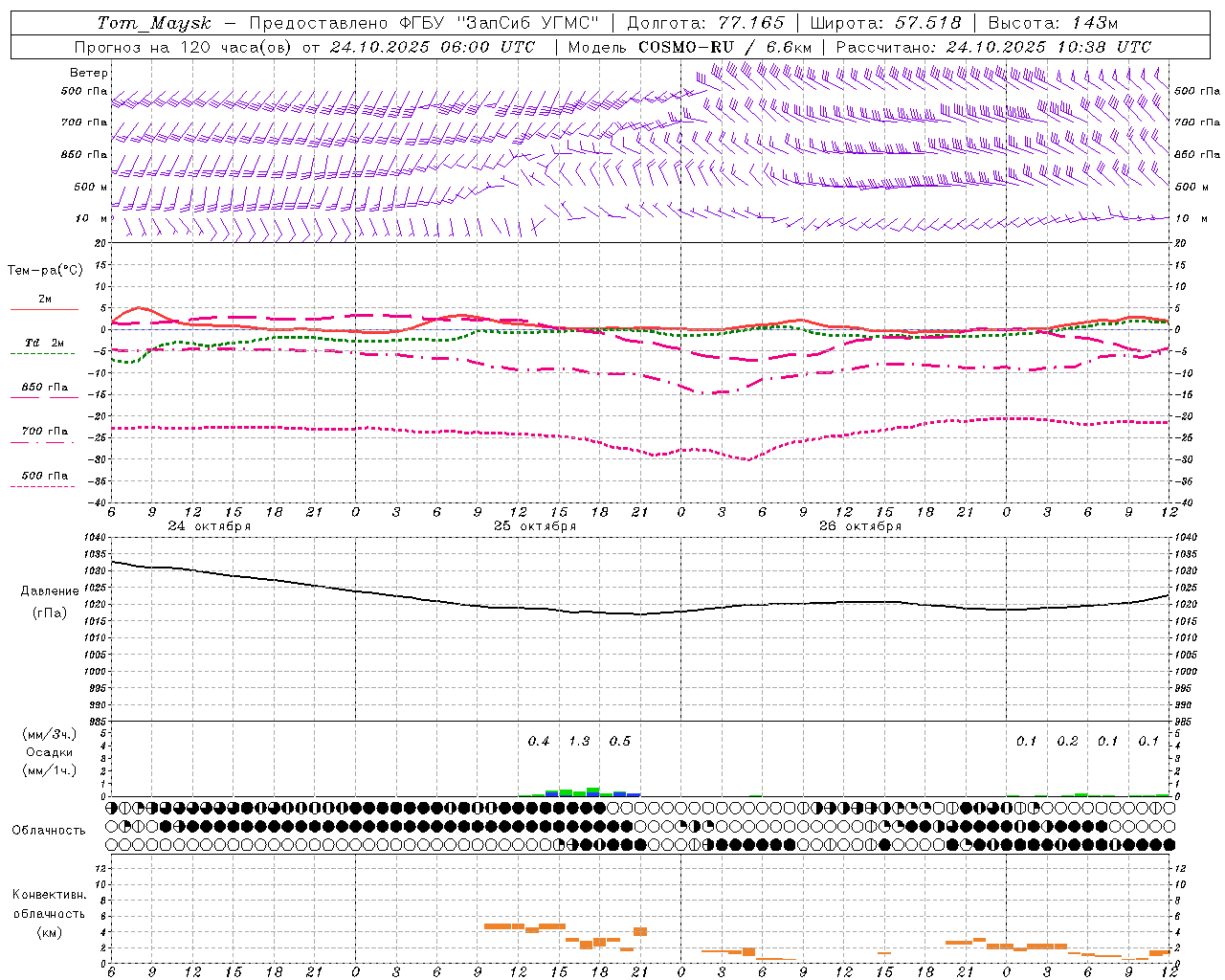The width and height of the screenshot is (1225, 980).
Task: Click the (мм/1ч.) precipitation unit label
Action: (49, 770)
